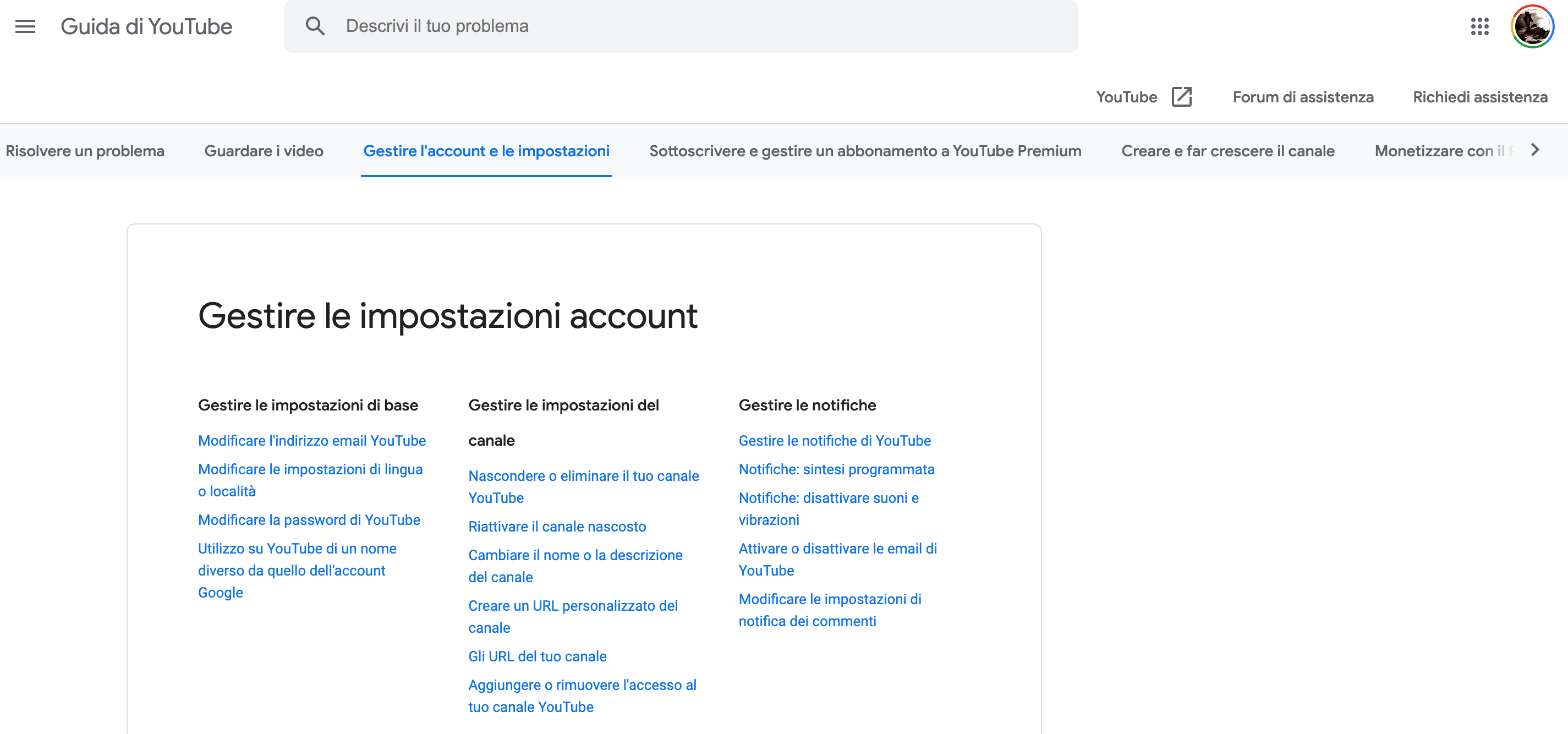Viewport: 1568px width, 734px height.
Task: Click the 'Gestire le impostazioni account' heading
Action: [x=447, y=316]
